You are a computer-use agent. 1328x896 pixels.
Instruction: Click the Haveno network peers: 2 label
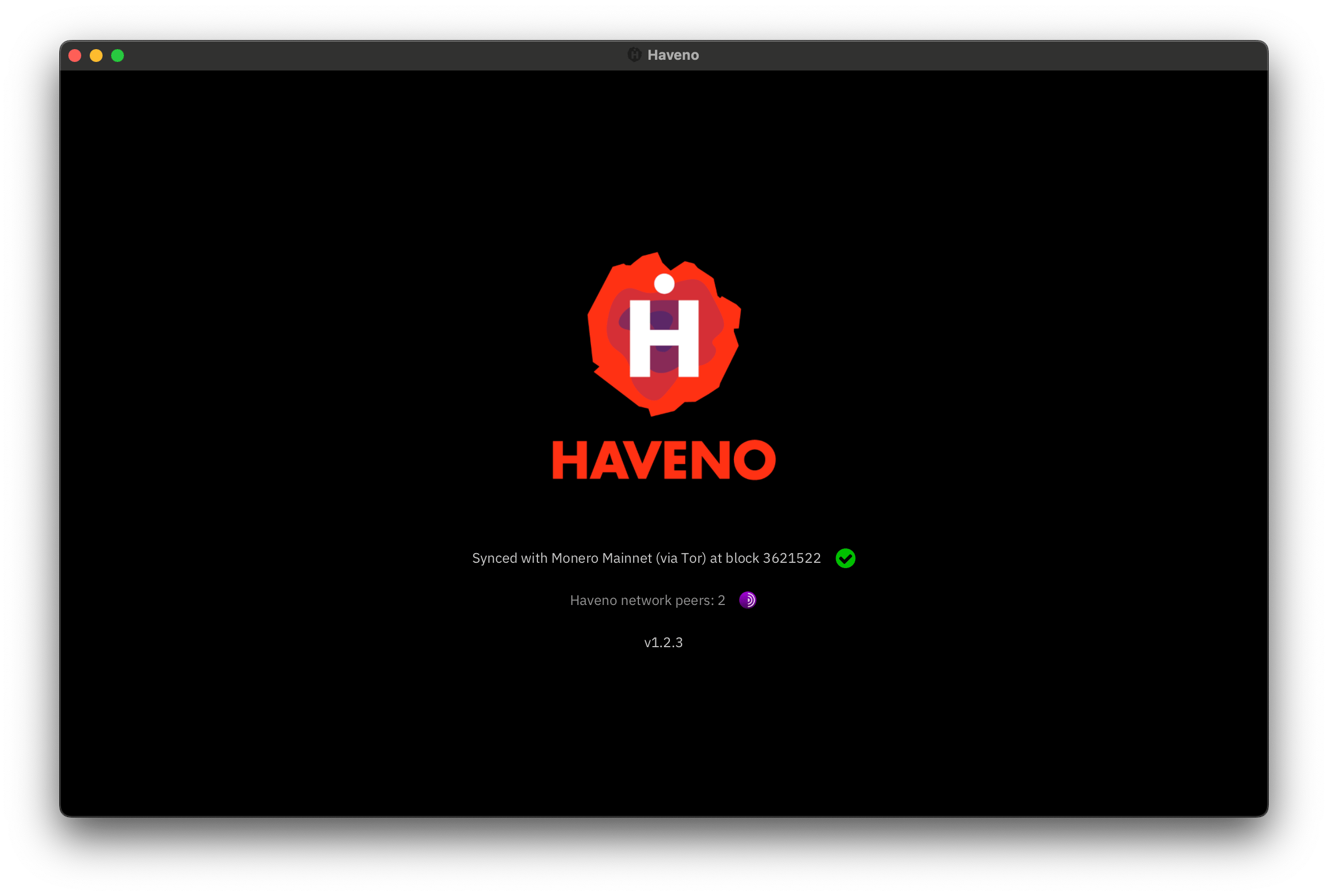[x=647, y=600]
